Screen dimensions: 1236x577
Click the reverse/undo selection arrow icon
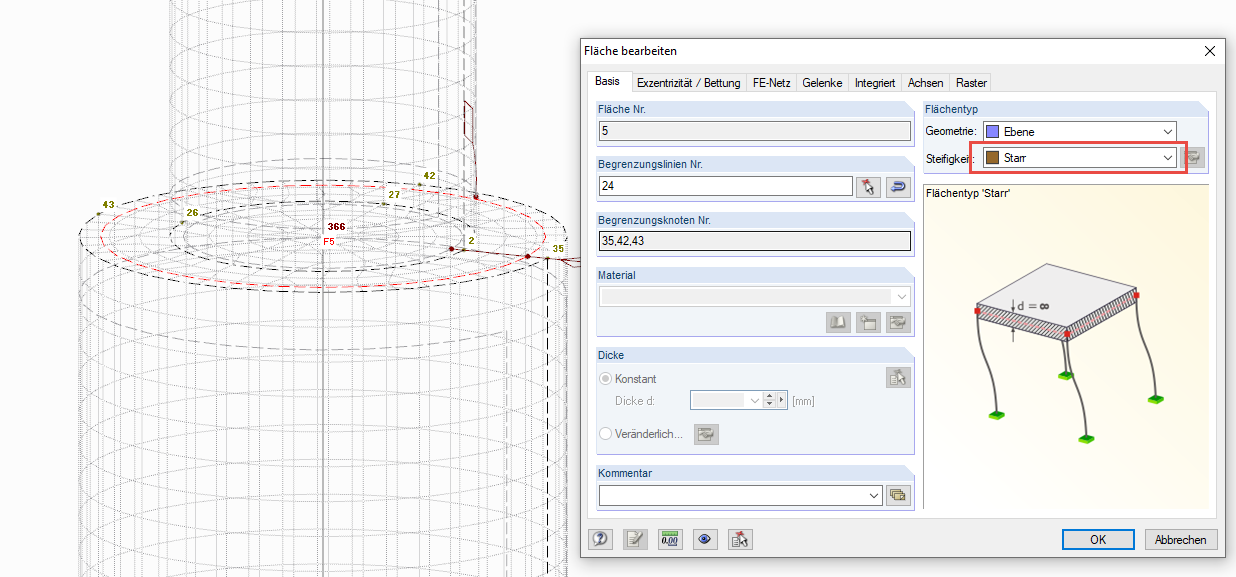pyautogui.click(x=897, y=186)
